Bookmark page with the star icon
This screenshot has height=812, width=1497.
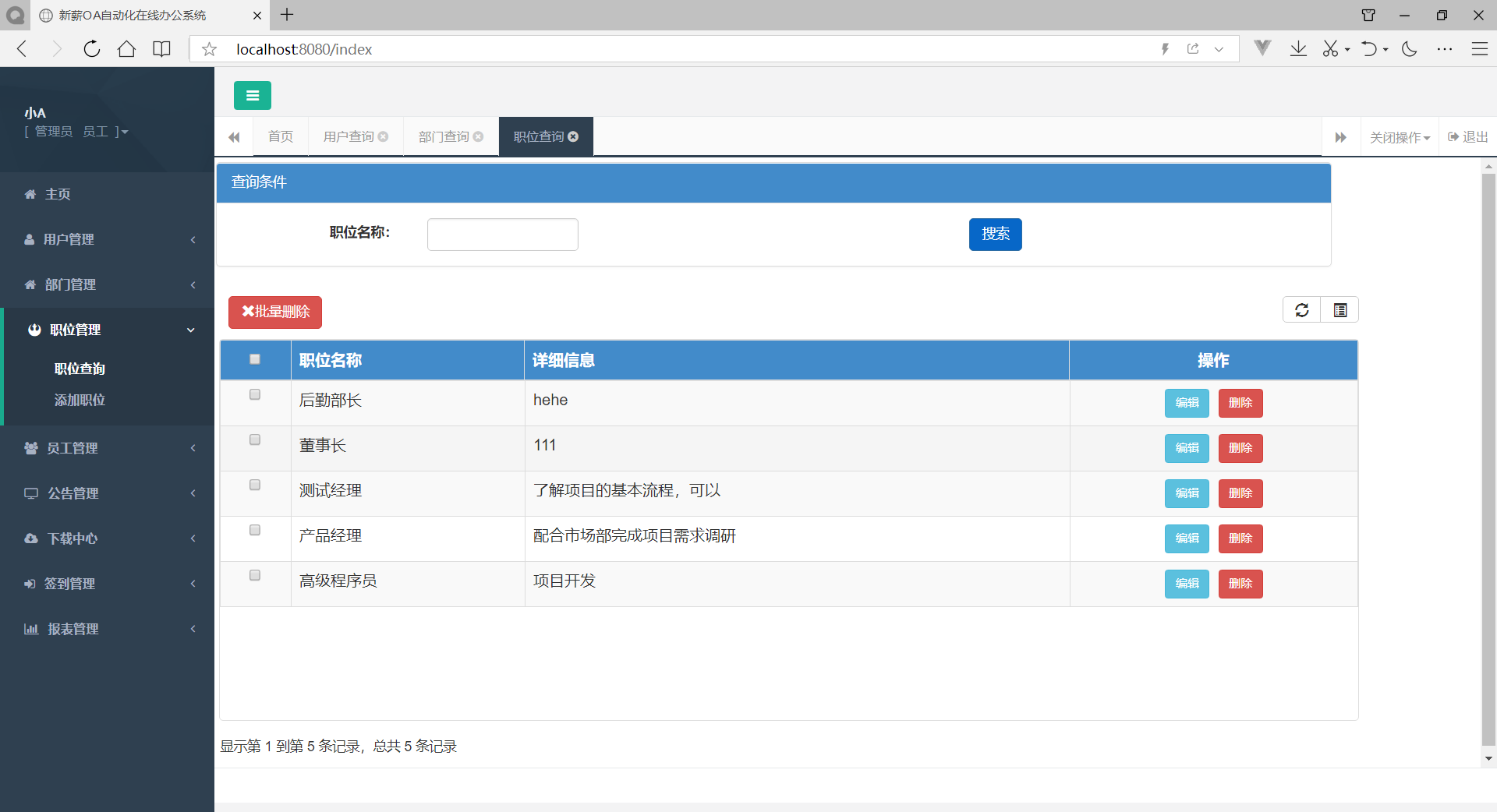pos(209,49)
